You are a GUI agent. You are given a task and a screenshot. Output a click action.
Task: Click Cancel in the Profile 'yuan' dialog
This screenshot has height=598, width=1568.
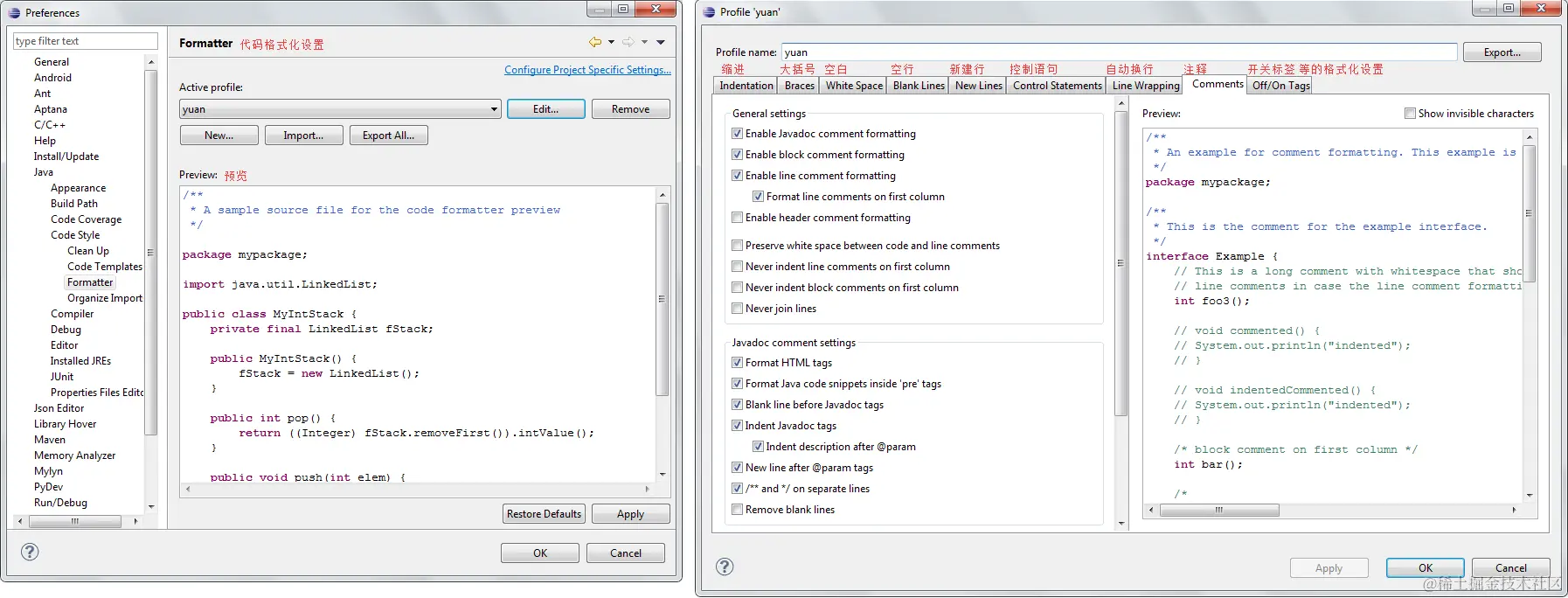[1511, 568]
